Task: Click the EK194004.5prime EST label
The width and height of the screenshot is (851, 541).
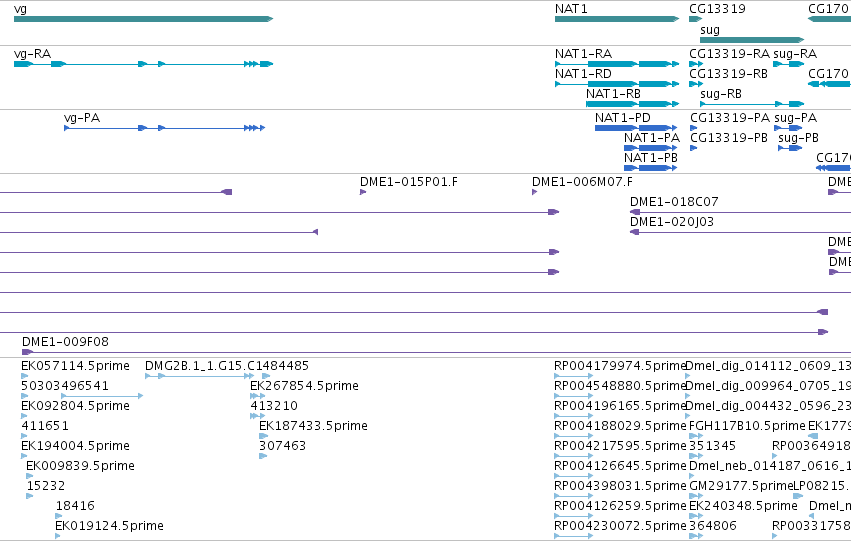Action: 75,446
